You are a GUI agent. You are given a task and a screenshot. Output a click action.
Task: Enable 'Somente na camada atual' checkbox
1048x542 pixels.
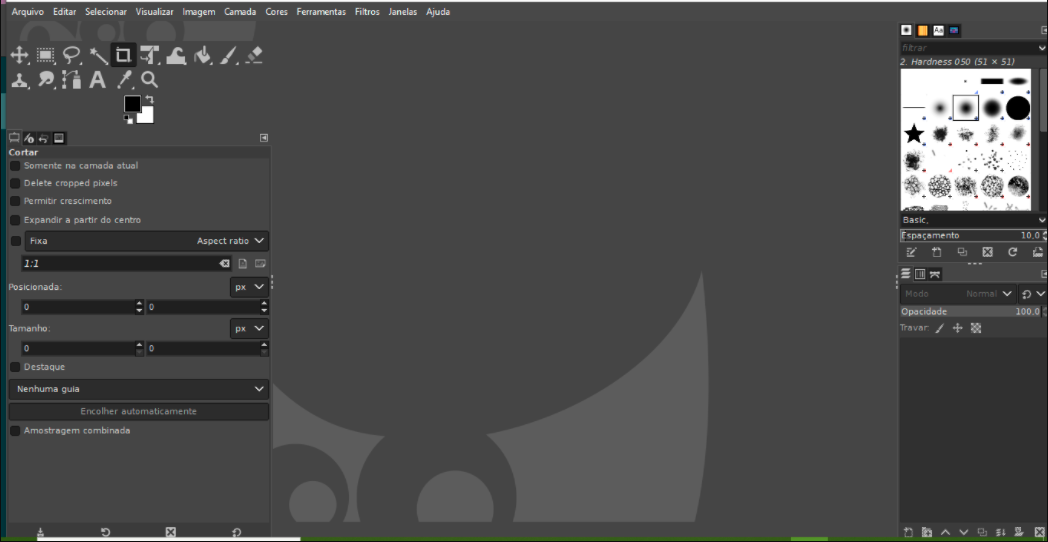tap(15, 166)
